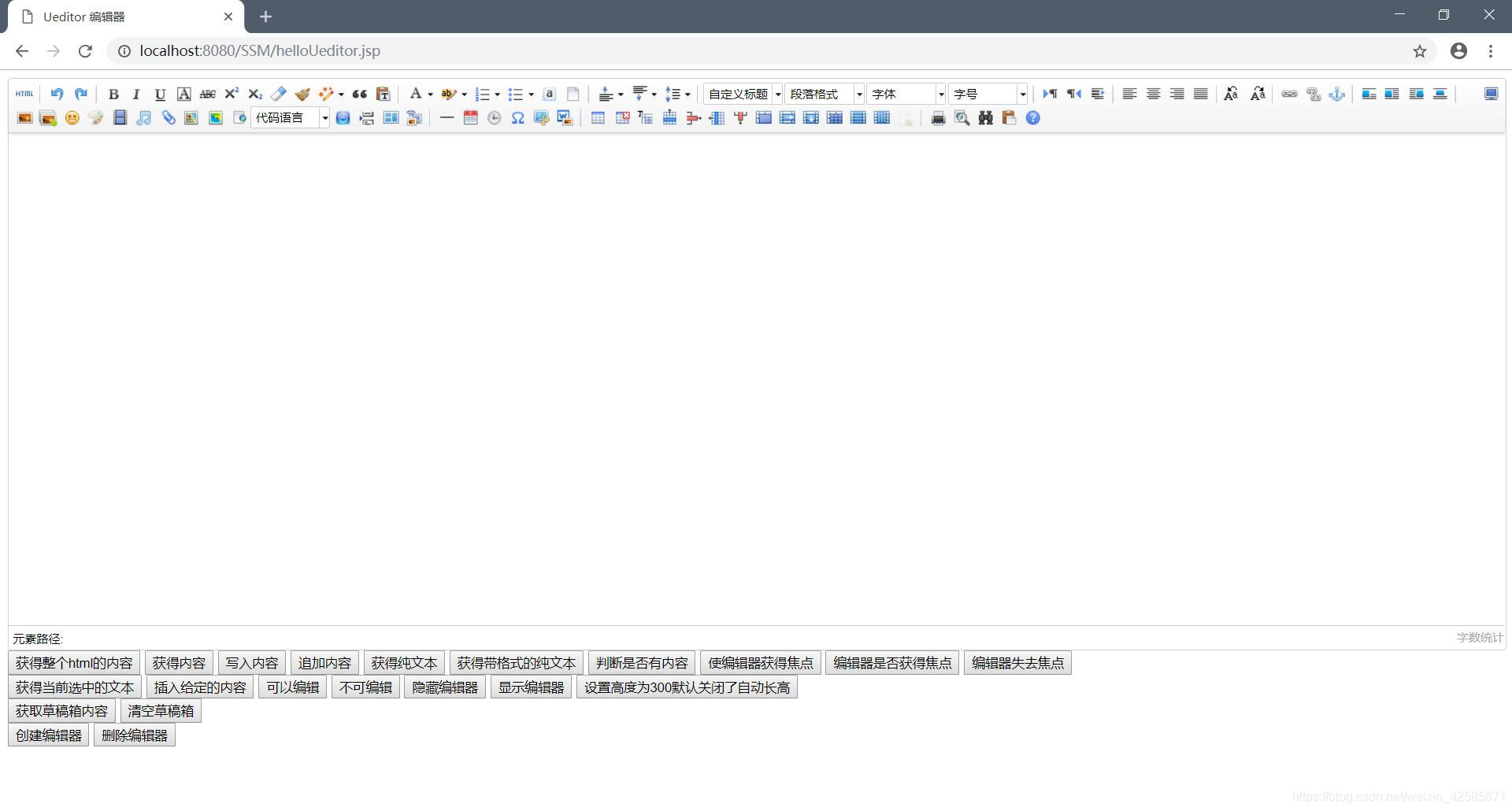Toggle fullscreen editor mode

click(x=1491, y=94)
